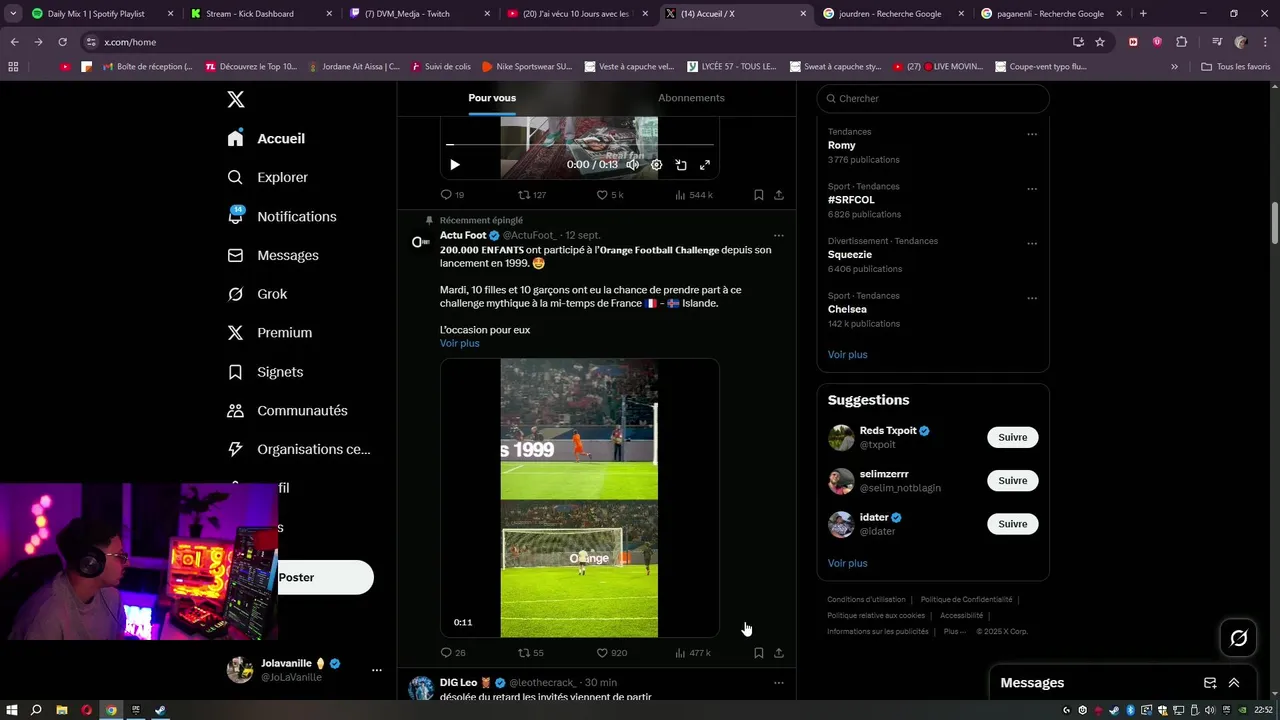Click the address bar URL
Image resolution: width=1280 pixels, height=720 pixels.
[130, 42]
